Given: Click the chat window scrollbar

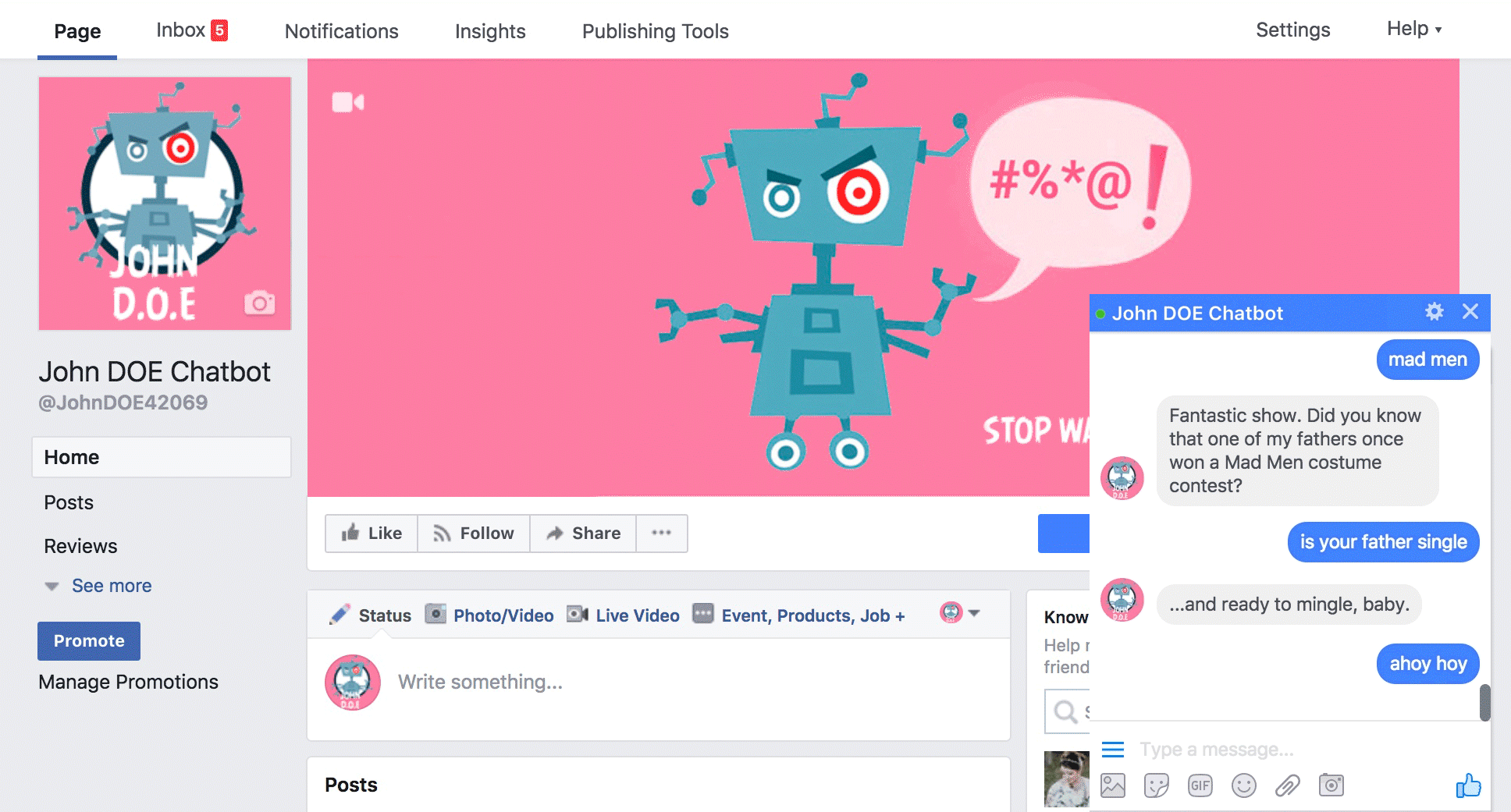Looking at the screenshot, I should (x=1484, y=703).
